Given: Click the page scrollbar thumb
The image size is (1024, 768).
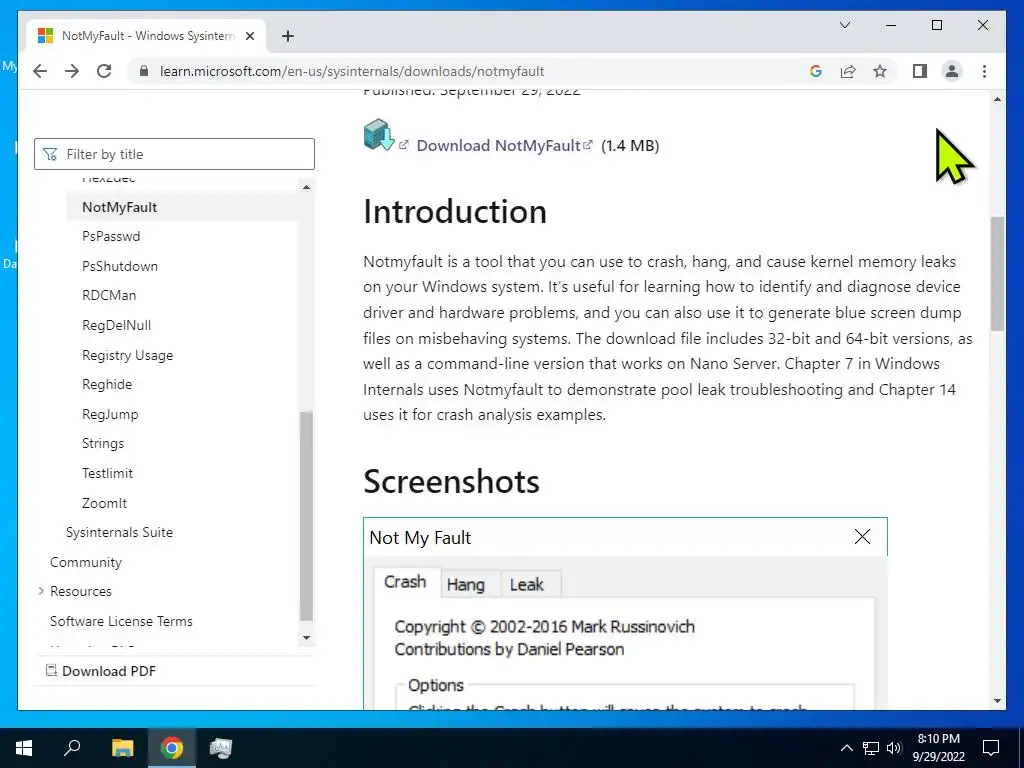Looking at the screenshot, I should tap(997, 274).
